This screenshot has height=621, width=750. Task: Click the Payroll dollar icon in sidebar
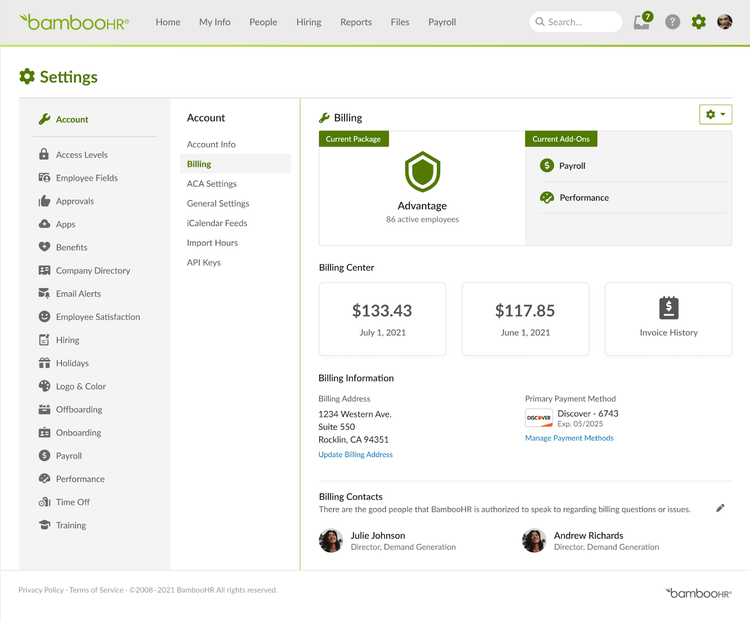click(x=44, y=455)
